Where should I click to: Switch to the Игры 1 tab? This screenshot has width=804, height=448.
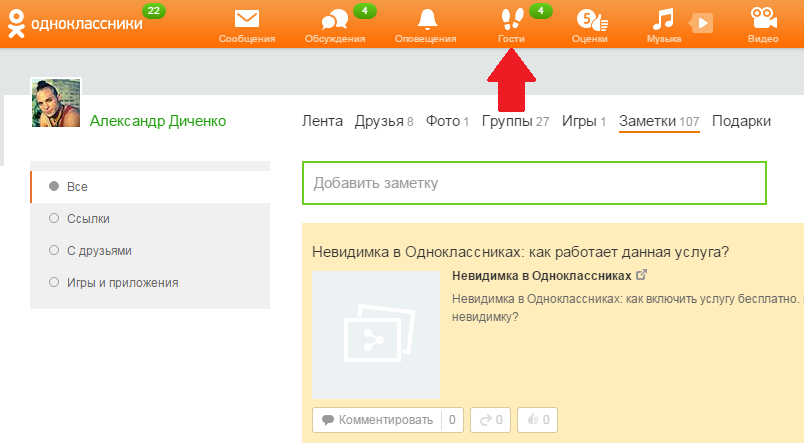[x=584, y=121]
